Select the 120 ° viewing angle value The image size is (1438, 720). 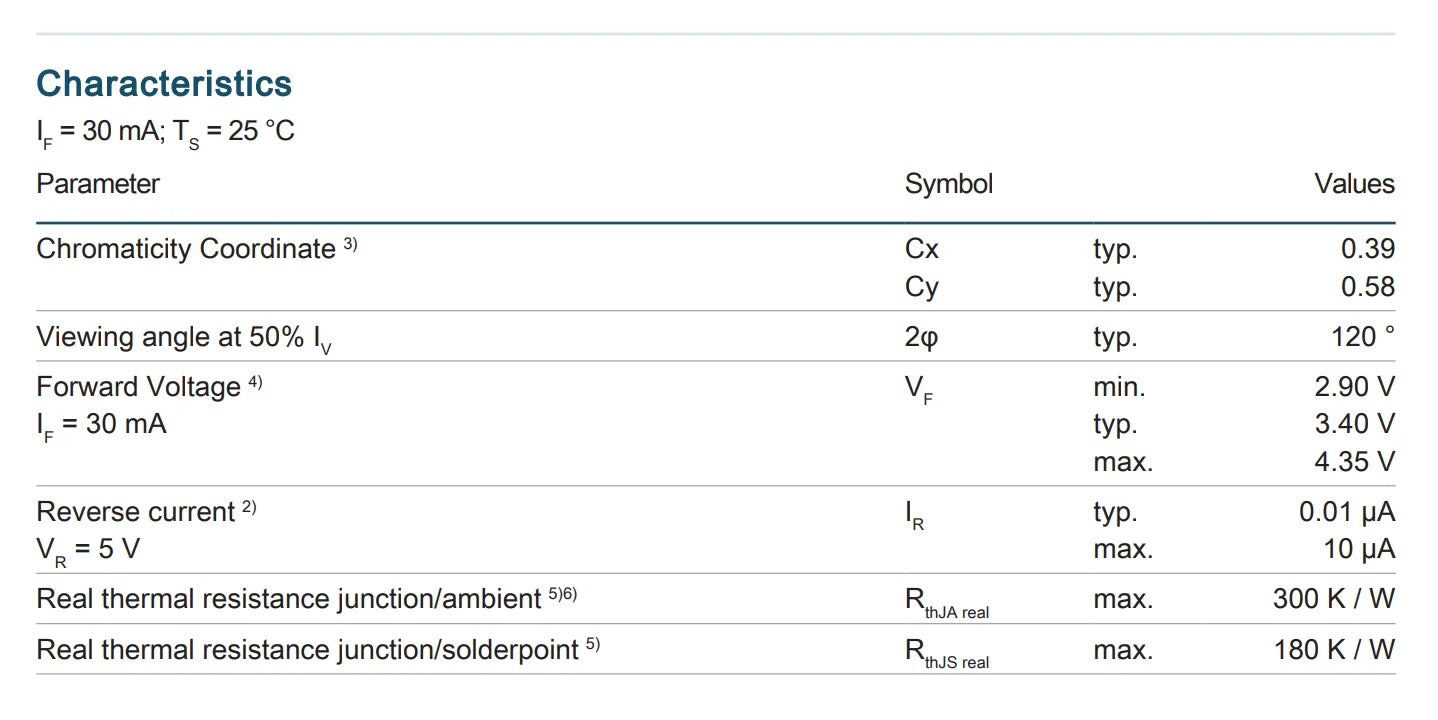coord(1362,337)
